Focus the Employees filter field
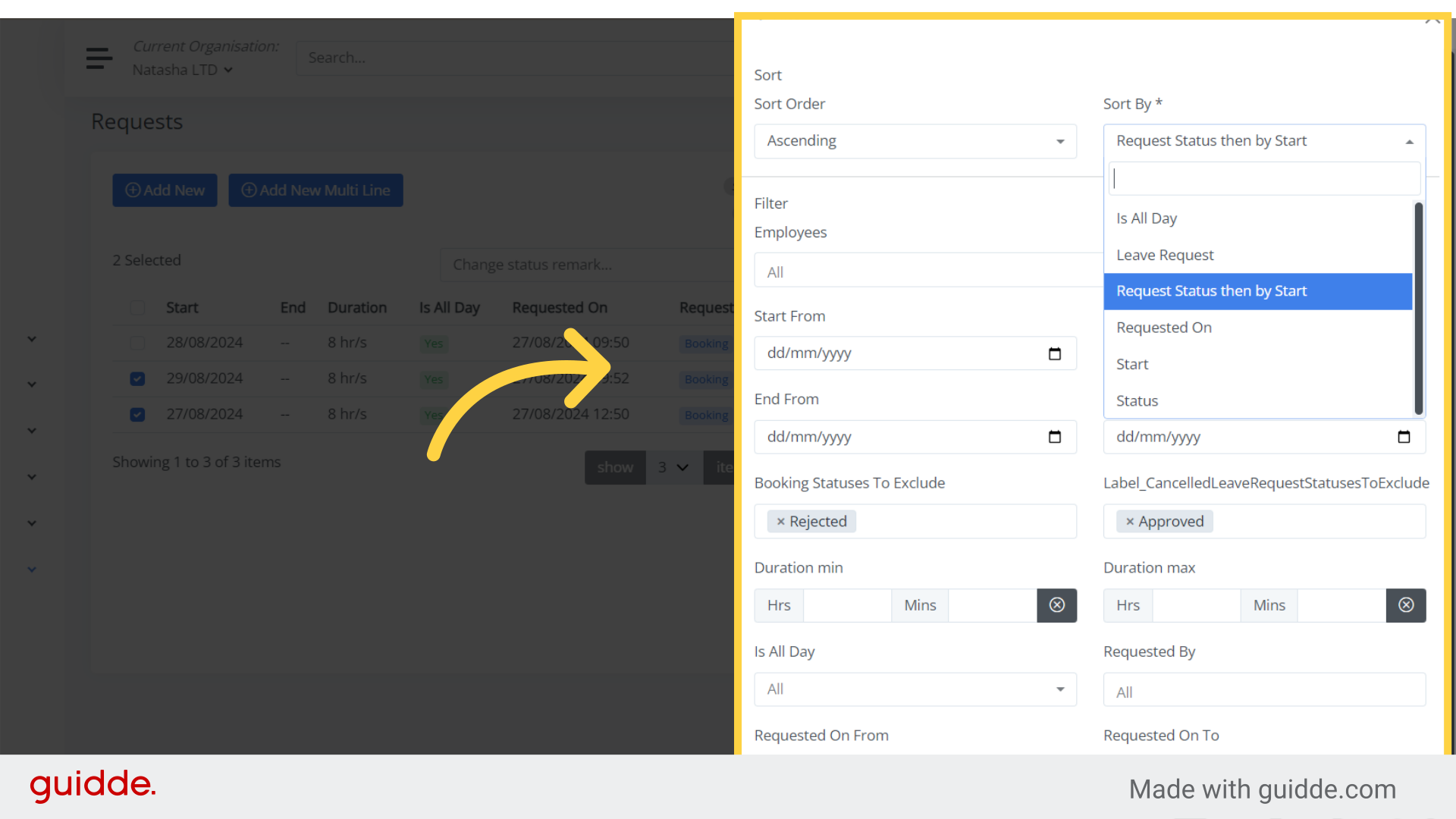The image size is (1456, 819). (928, 271)
